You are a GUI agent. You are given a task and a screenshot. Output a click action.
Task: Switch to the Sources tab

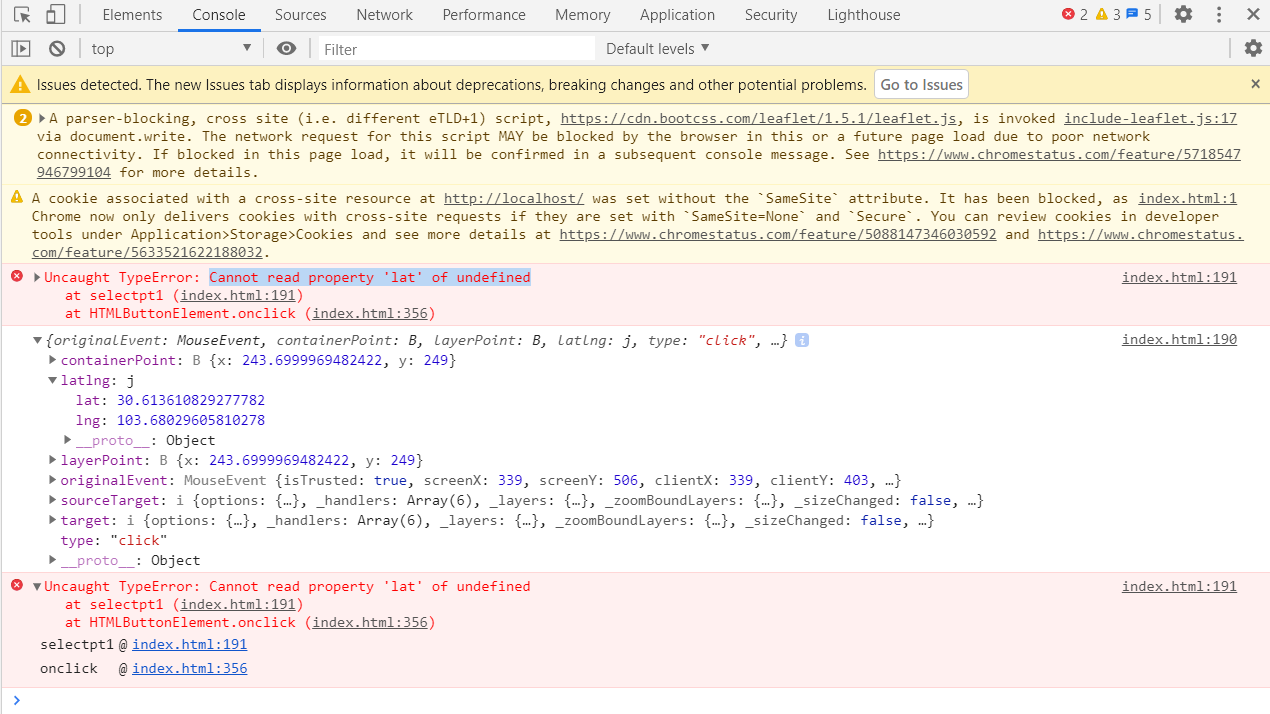pos(300,15)
